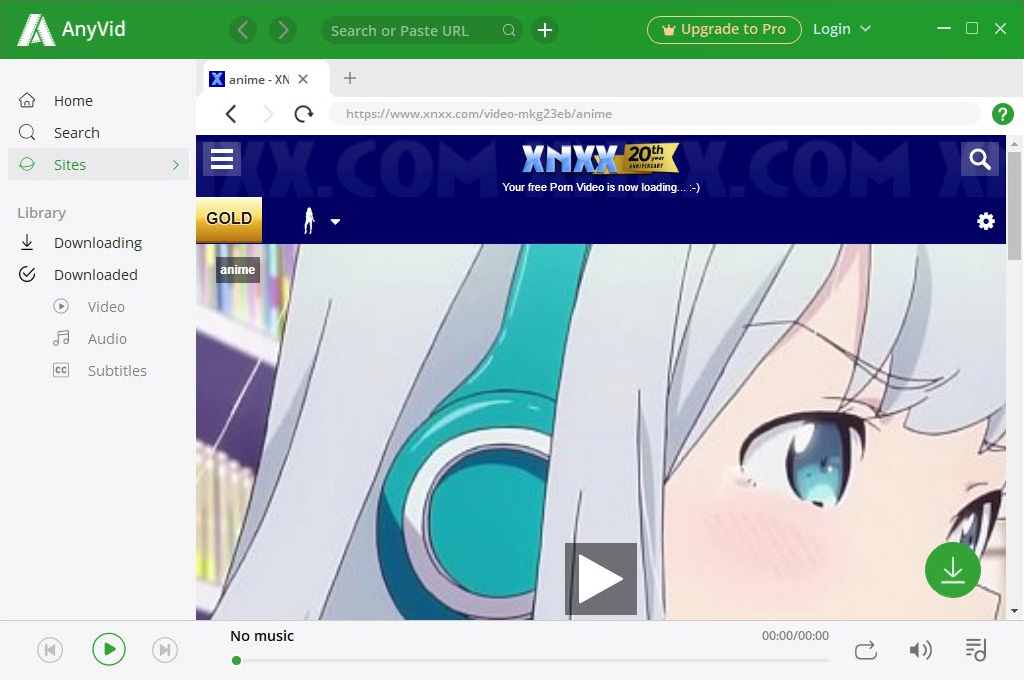Skip to the next track
The image size is (1024, 680).
[165, 650]
